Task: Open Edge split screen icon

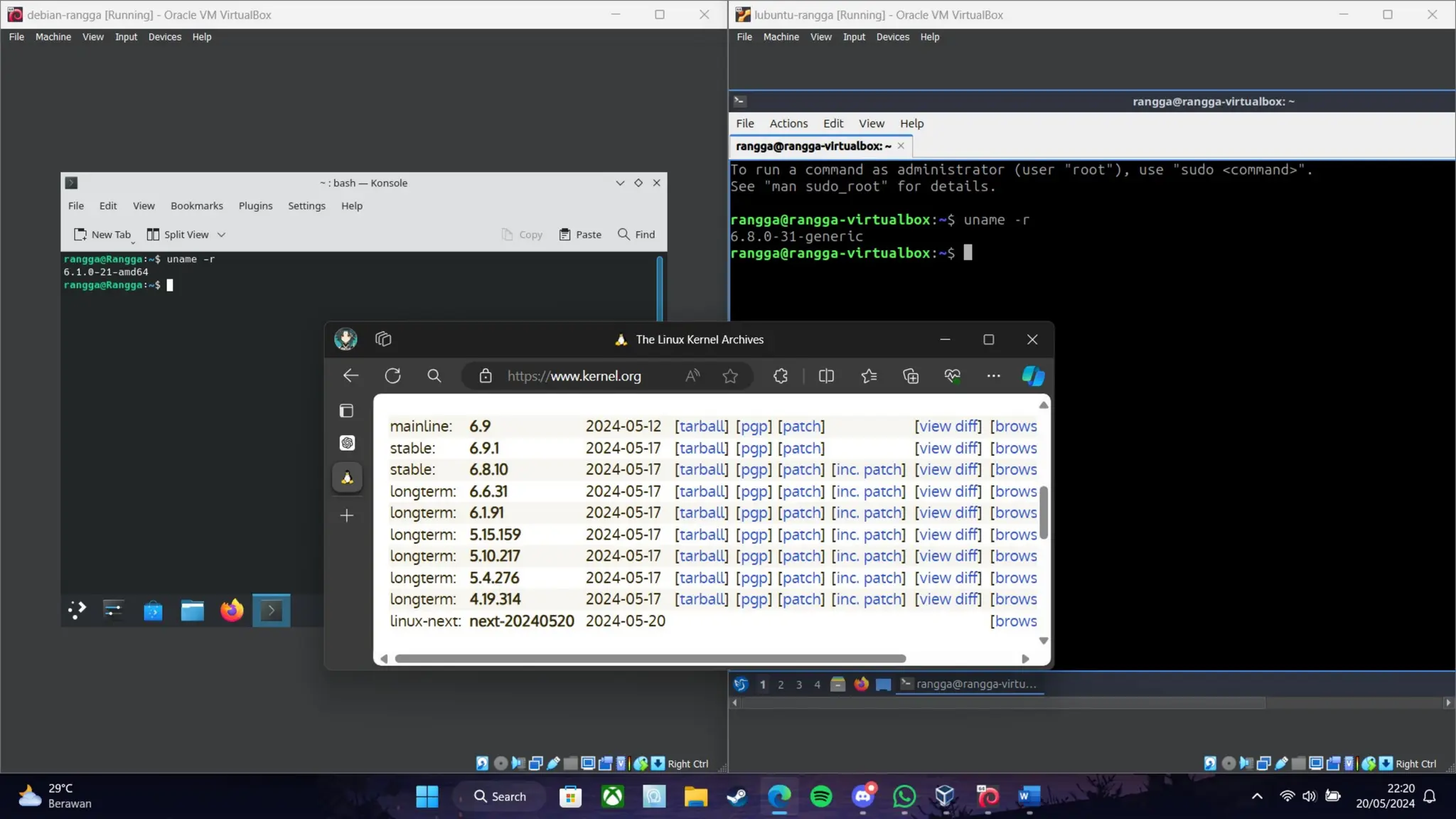Action: [x=826, y=375]
